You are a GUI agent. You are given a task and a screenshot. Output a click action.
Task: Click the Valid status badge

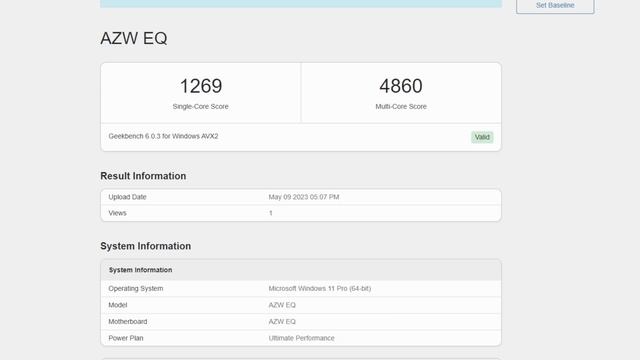482,137
